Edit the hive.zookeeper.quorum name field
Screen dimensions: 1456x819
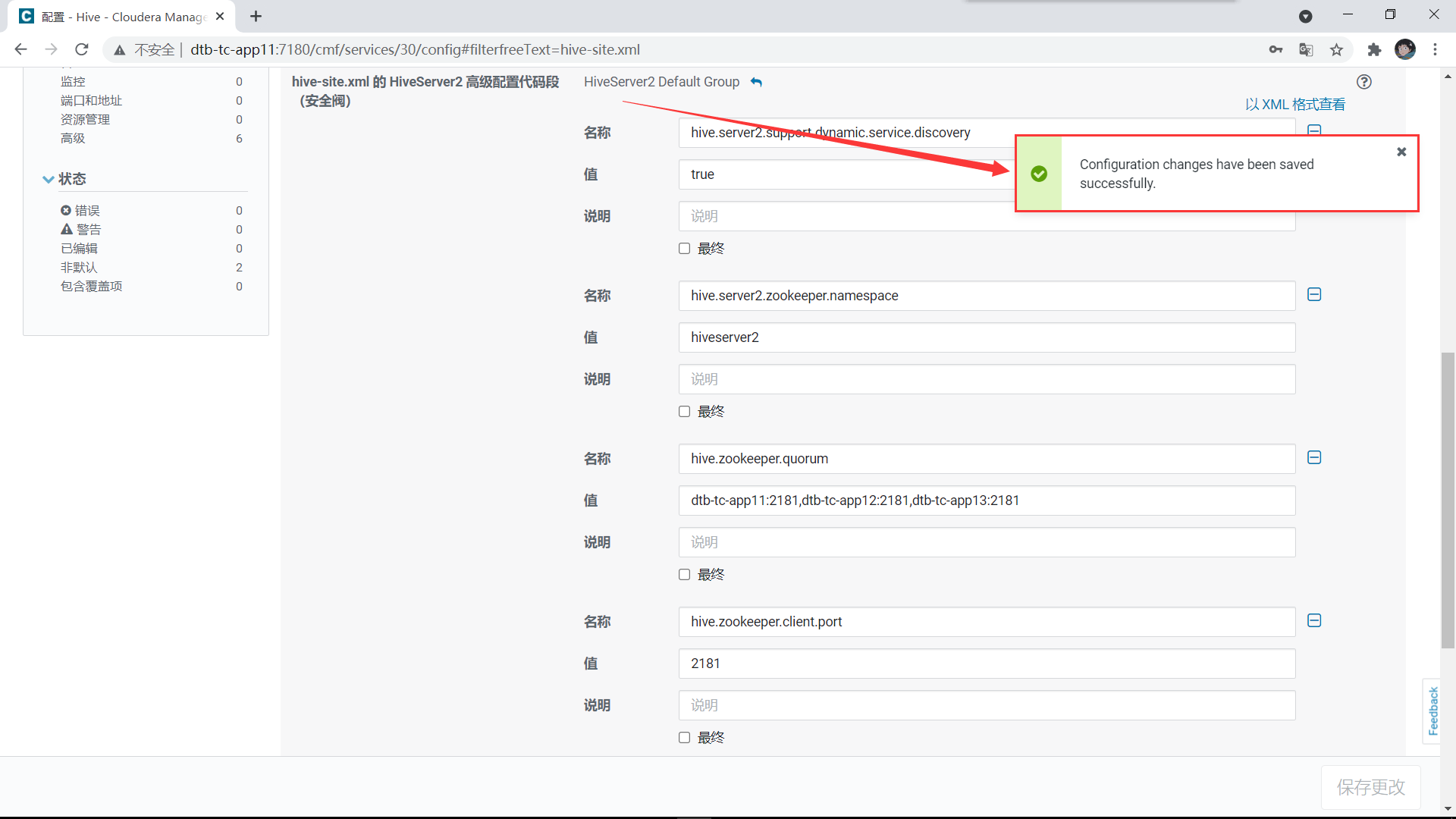point(987,459)
